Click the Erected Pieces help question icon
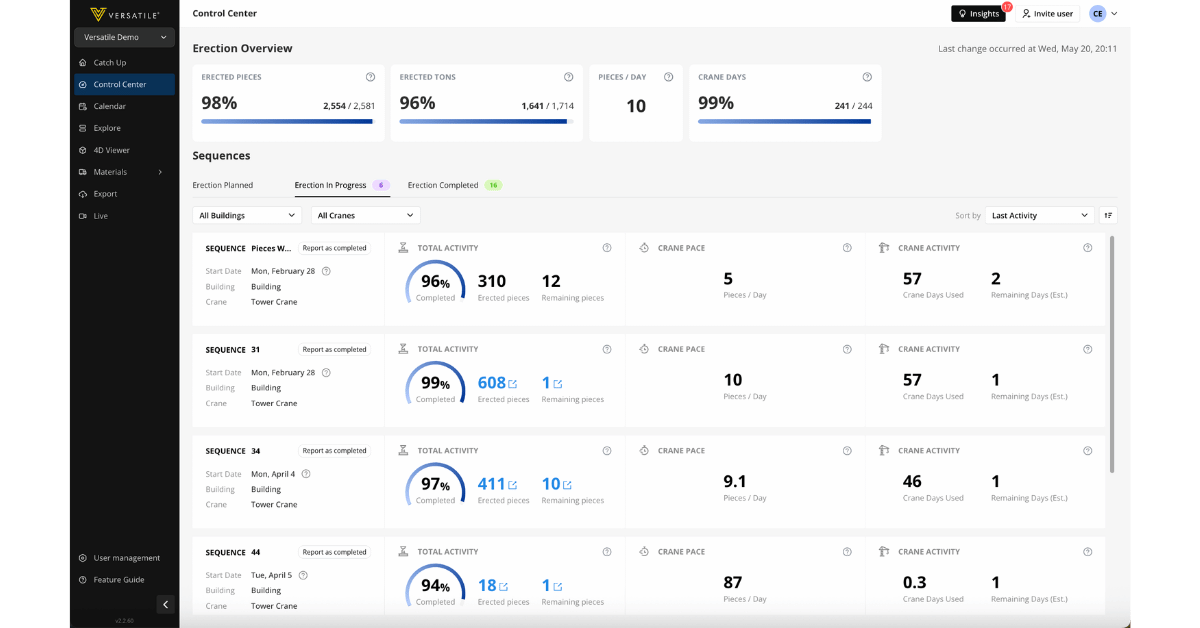 (370, 77)
